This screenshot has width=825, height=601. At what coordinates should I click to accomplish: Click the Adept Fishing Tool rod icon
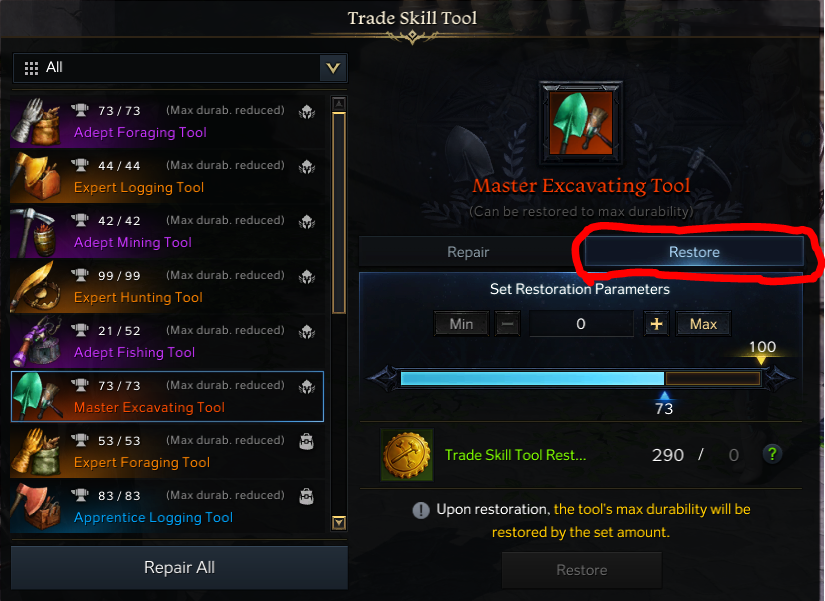36,342
